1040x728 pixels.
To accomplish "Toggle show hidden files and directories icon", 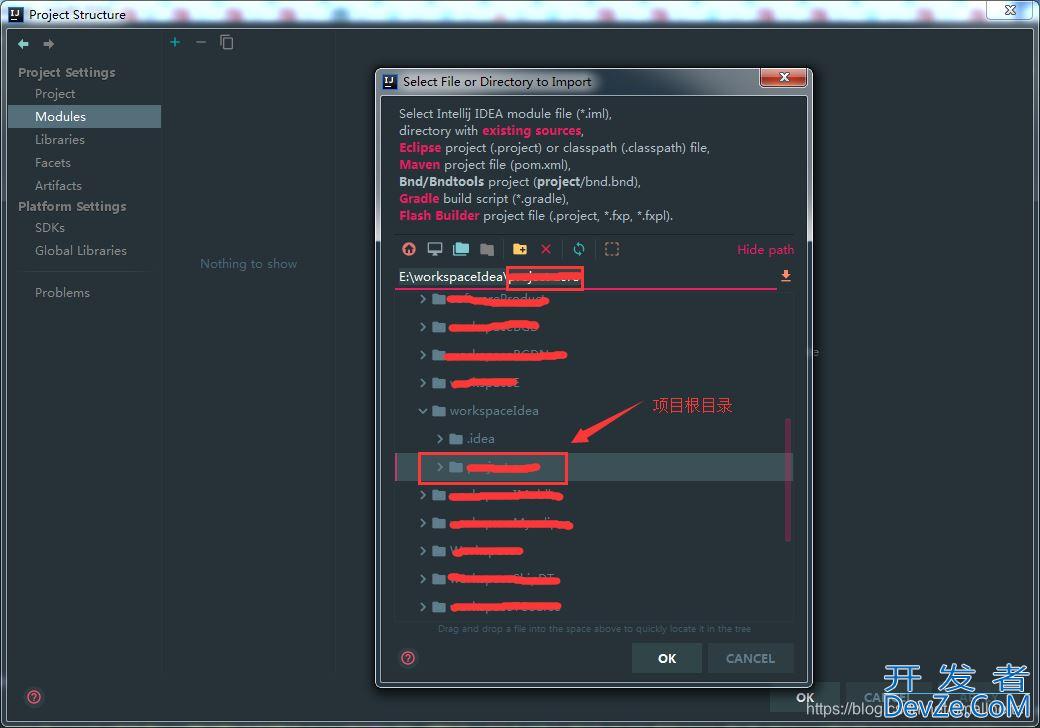I will coord(612,249).
